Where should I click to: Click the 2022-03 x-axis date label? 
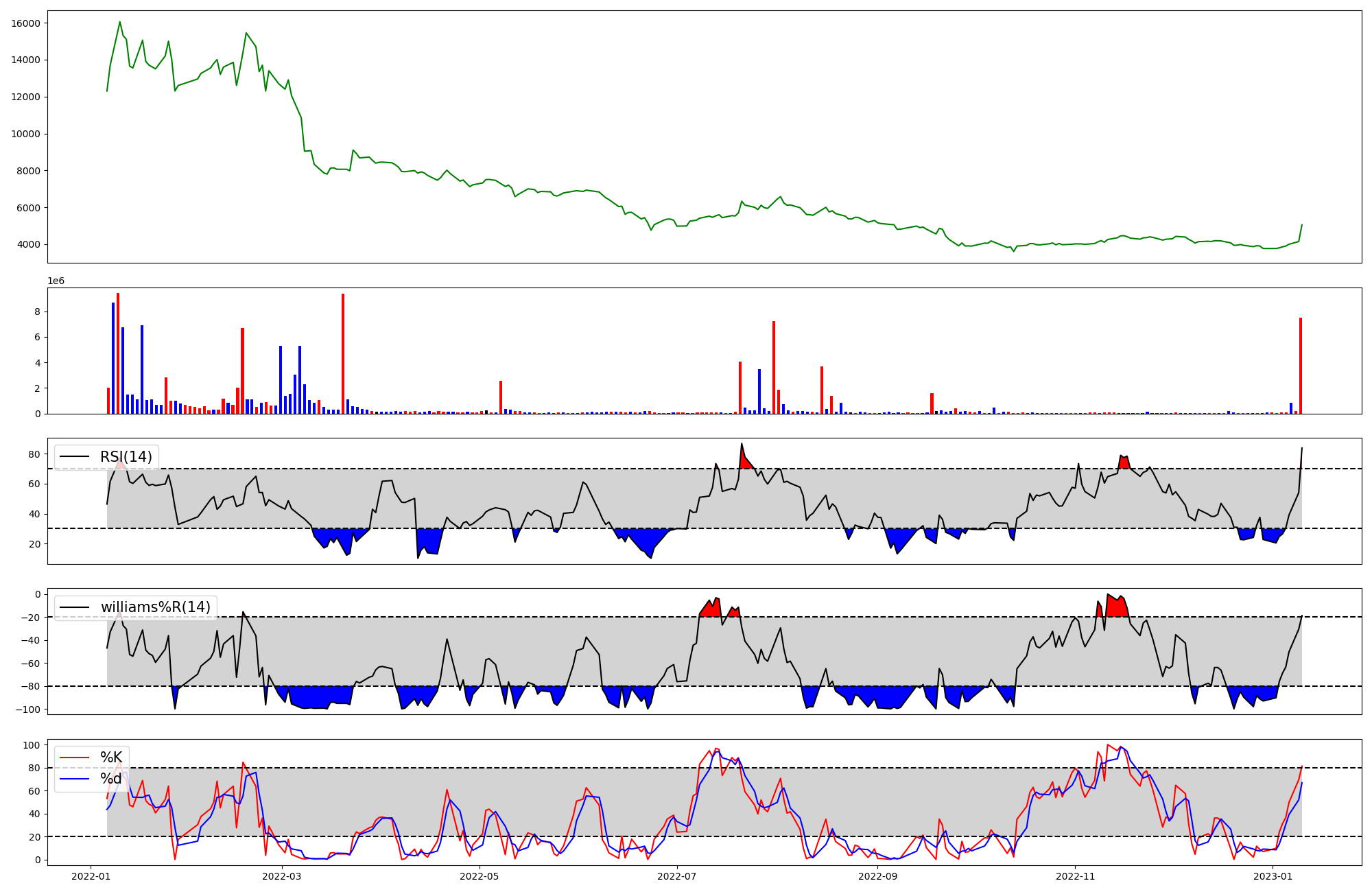click(x=281, y=876)
